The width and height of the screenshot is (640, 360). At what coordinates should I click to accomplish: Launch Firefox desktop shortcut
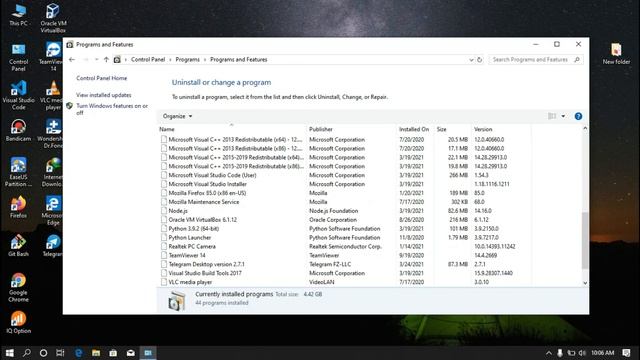[x=18, y=207]
